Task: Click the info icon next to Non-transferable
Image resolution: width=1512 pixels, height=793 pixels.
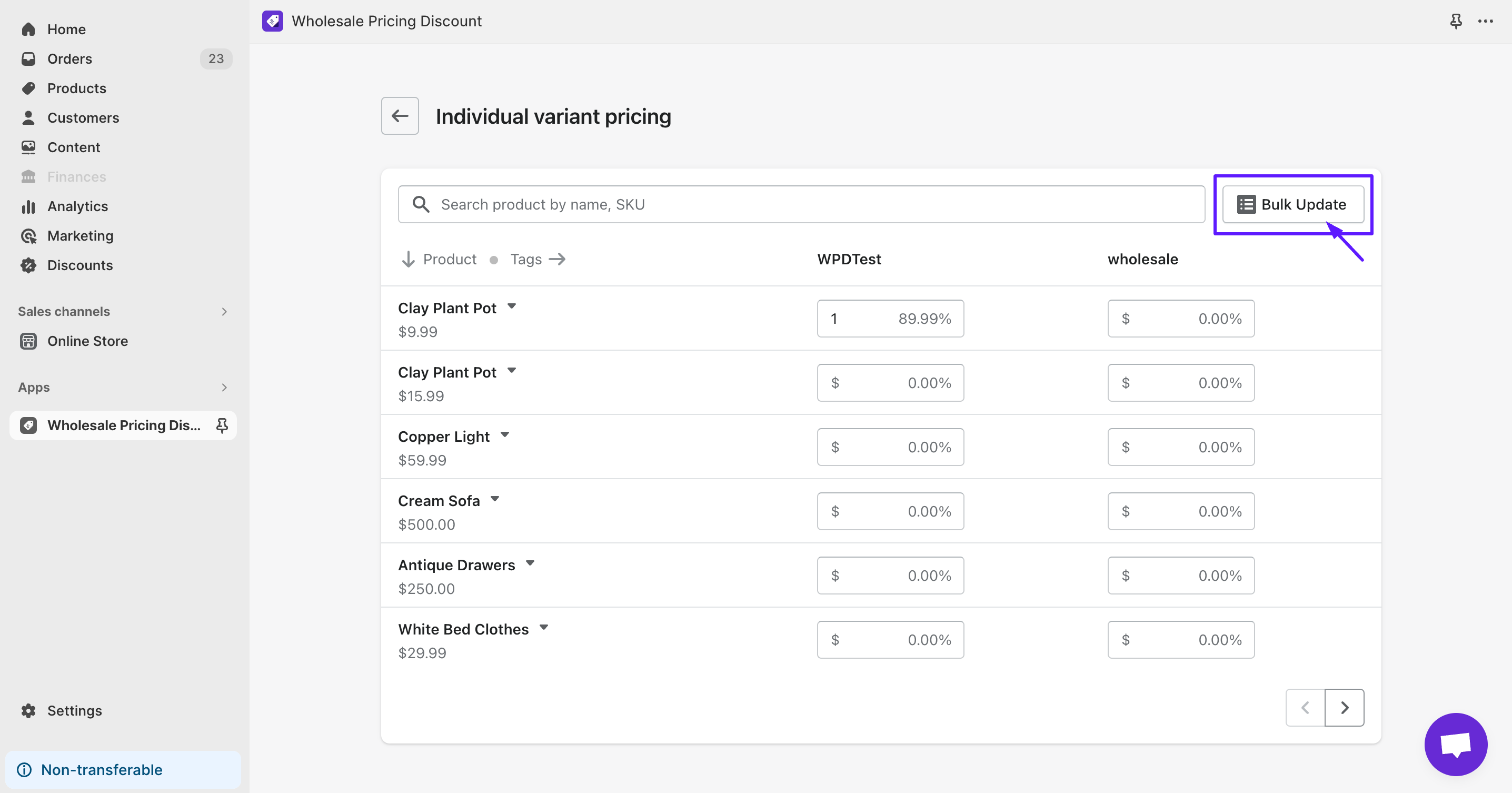Action: (24, 769)
